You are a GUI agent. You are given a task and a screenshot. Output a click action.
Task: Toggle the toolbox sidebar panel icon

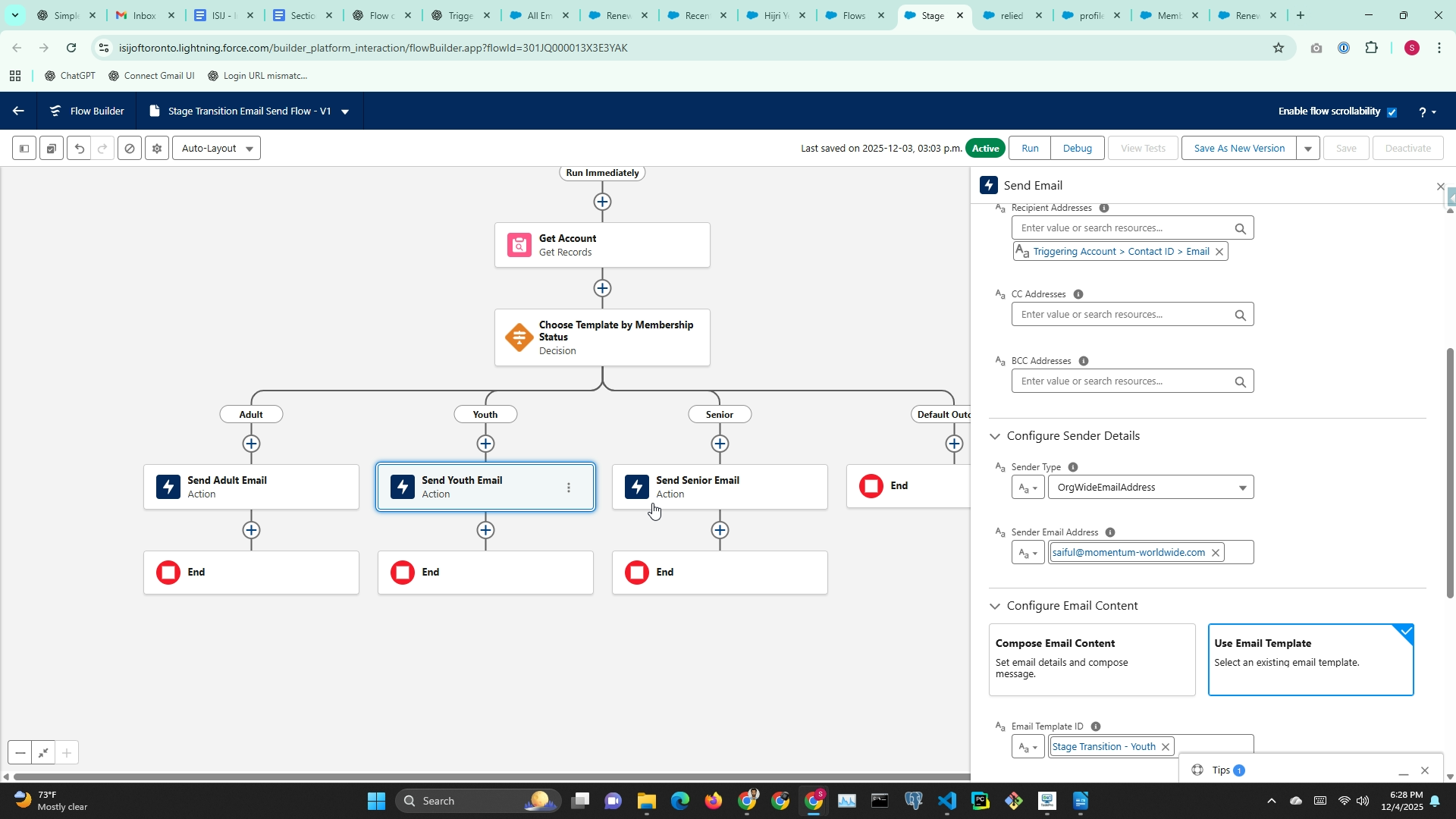pyautogui.click(x=24, y=149)
